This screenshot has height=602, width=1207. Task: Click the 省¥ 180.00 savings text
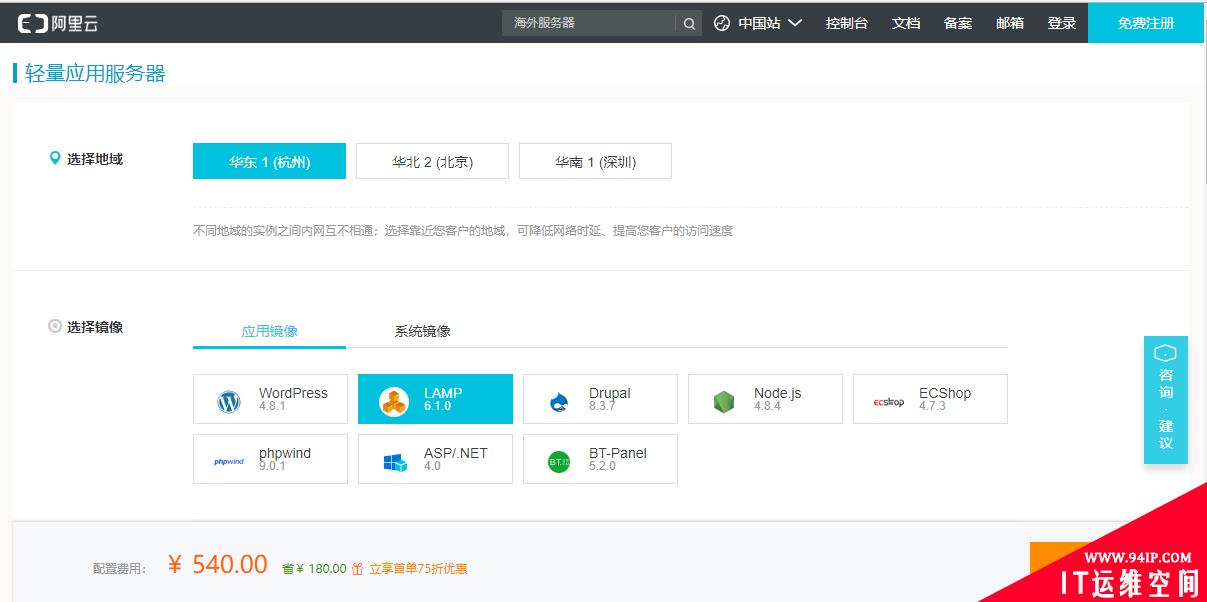[314, 568]
